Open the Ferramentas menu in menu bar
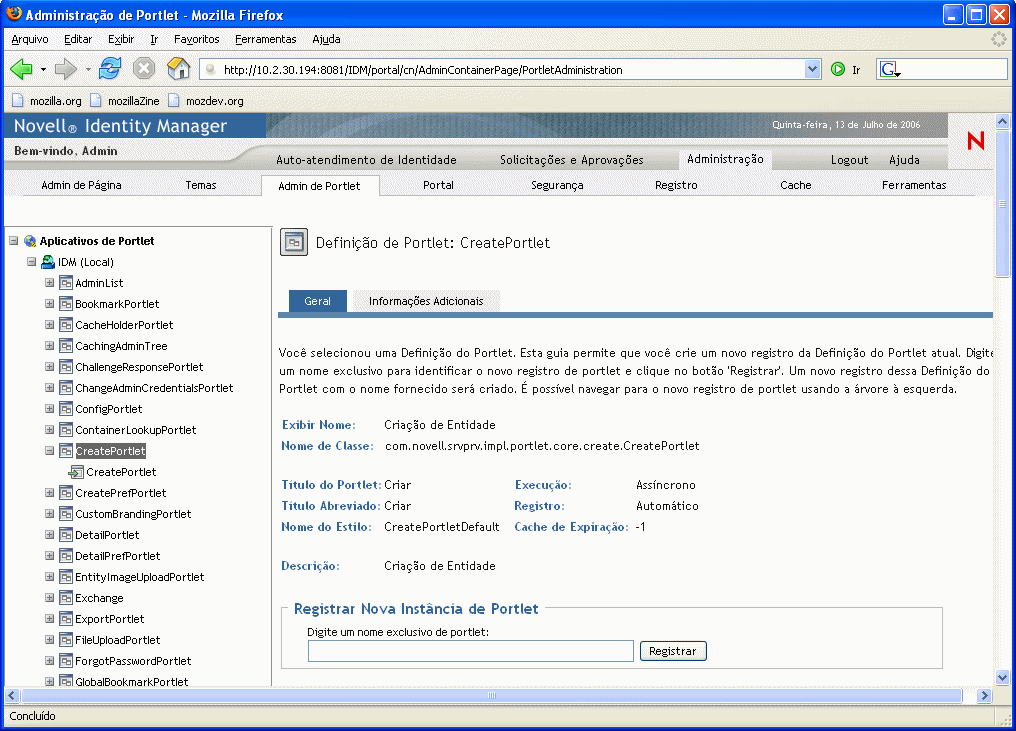The image size is (1016, 731). (266, 39)
